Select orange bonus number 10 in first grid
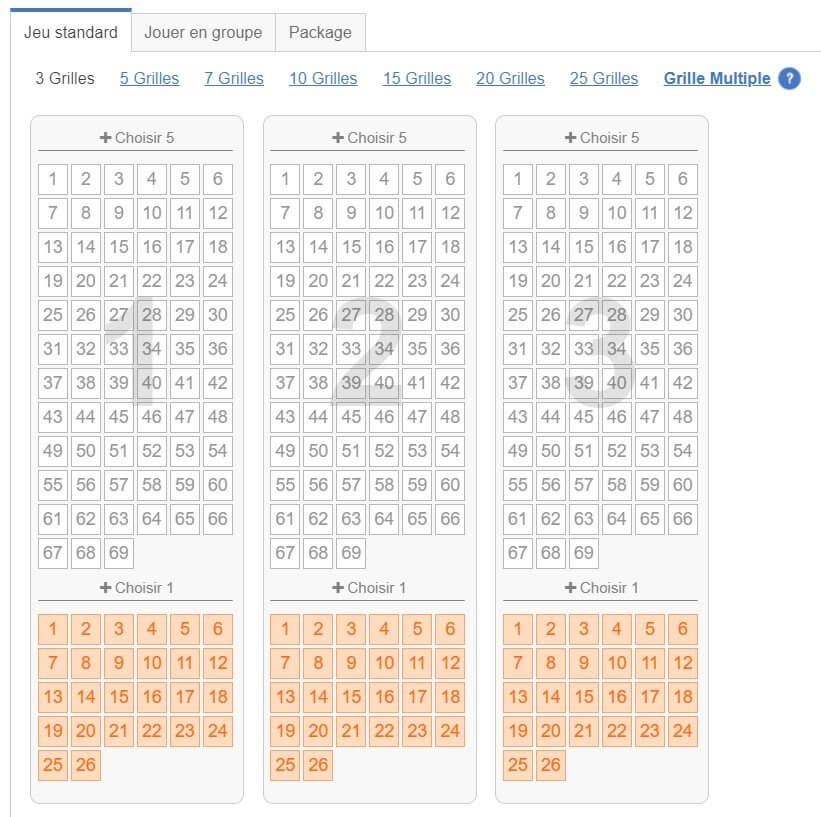The image size is (821, 817). pyautogui.click(x=152, y=663)
